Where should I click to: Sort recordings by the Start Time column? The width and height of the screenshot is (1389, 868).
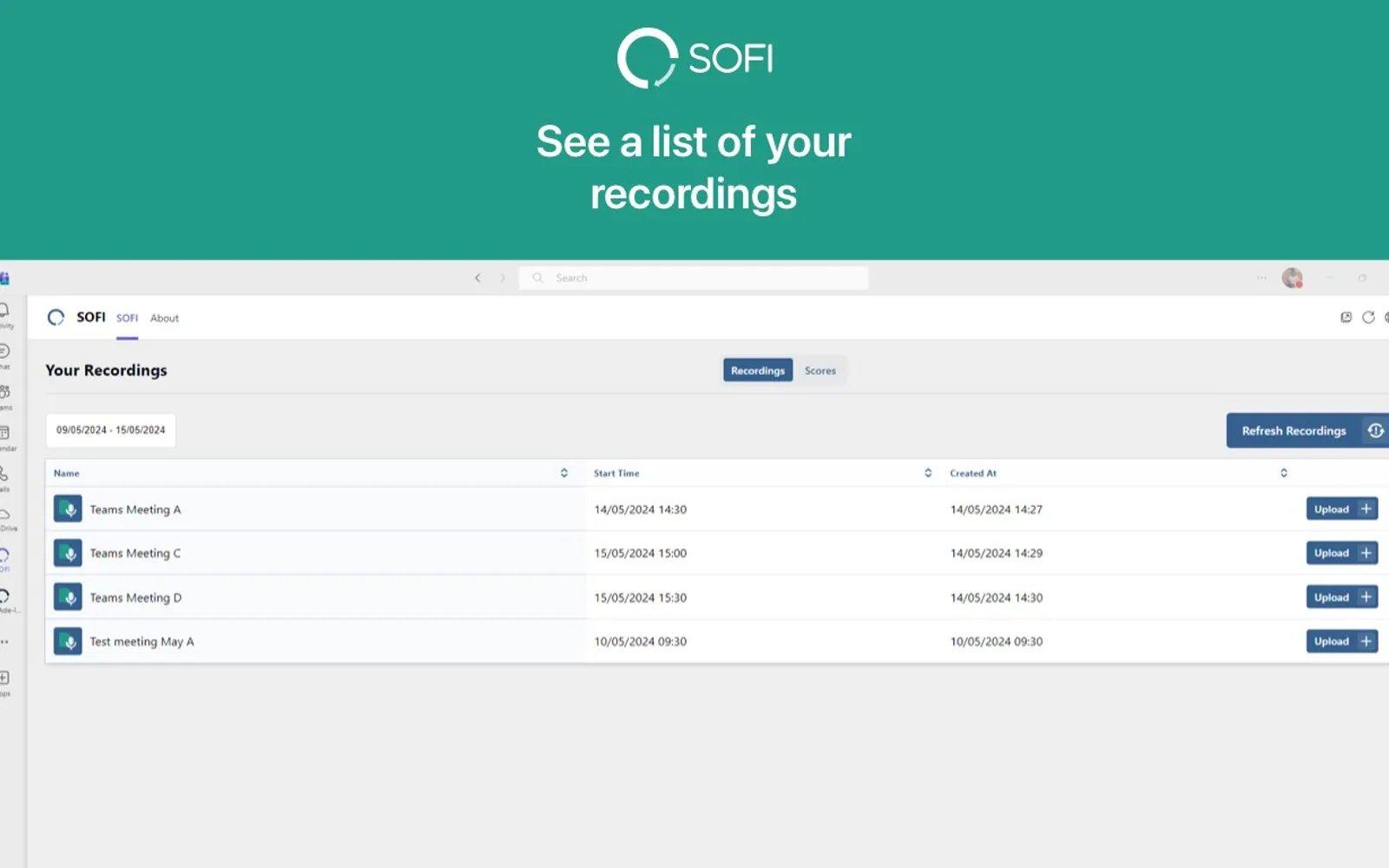click(x=928, y=473)
